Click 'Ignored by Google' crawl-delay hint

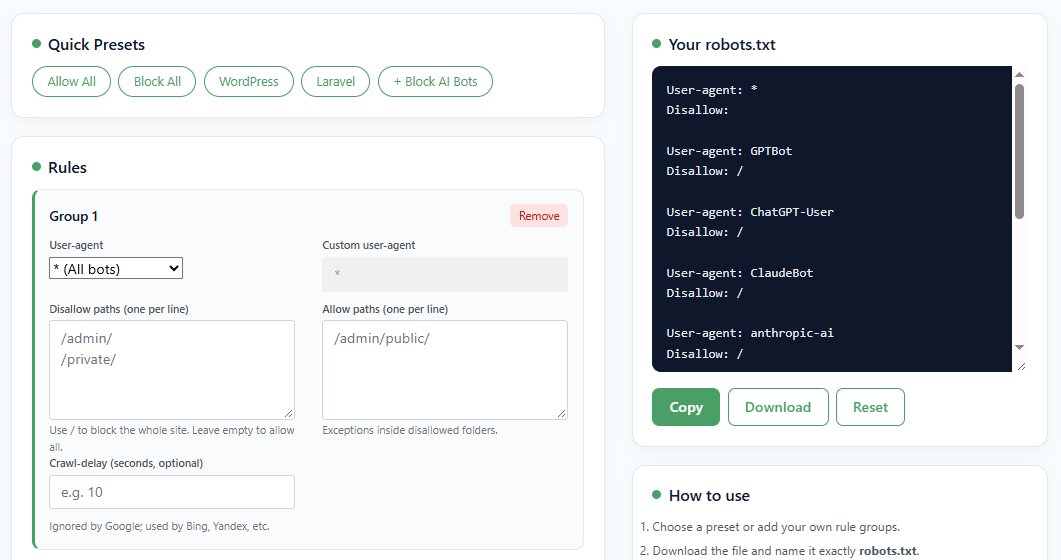159,526
